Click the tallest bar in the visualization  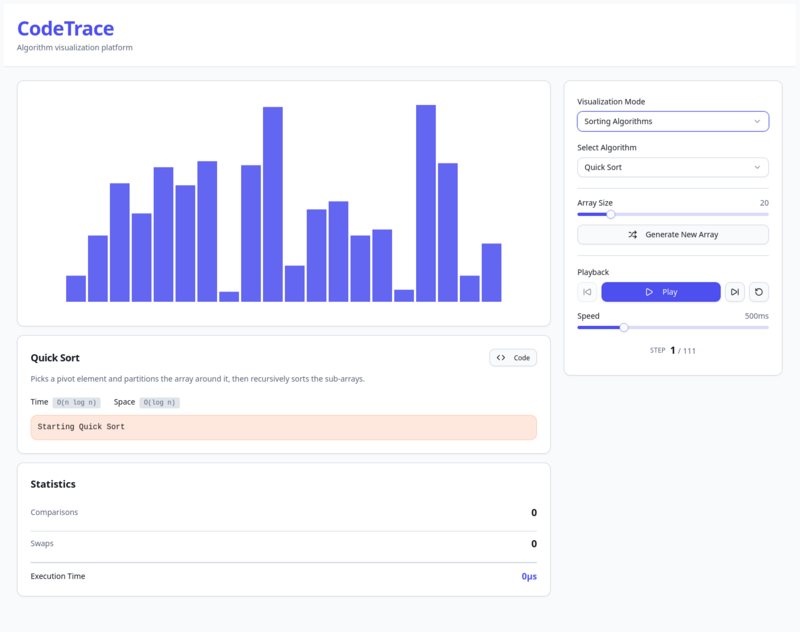point(428,200)
